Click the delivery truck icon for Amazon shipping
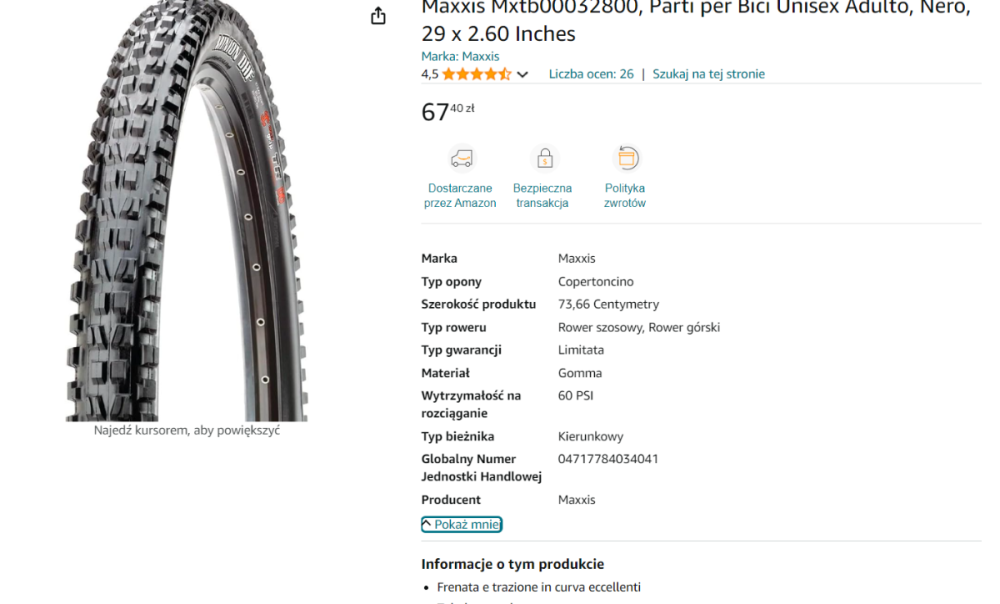The image size is (1000, 604). coord(462,158)
